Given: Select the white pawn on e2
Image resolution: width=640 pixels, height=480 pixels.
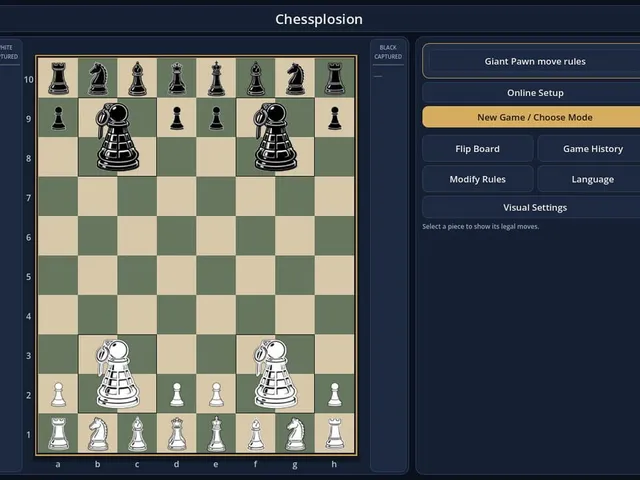Looking at the screenshot, I should [x=216, y=394].
